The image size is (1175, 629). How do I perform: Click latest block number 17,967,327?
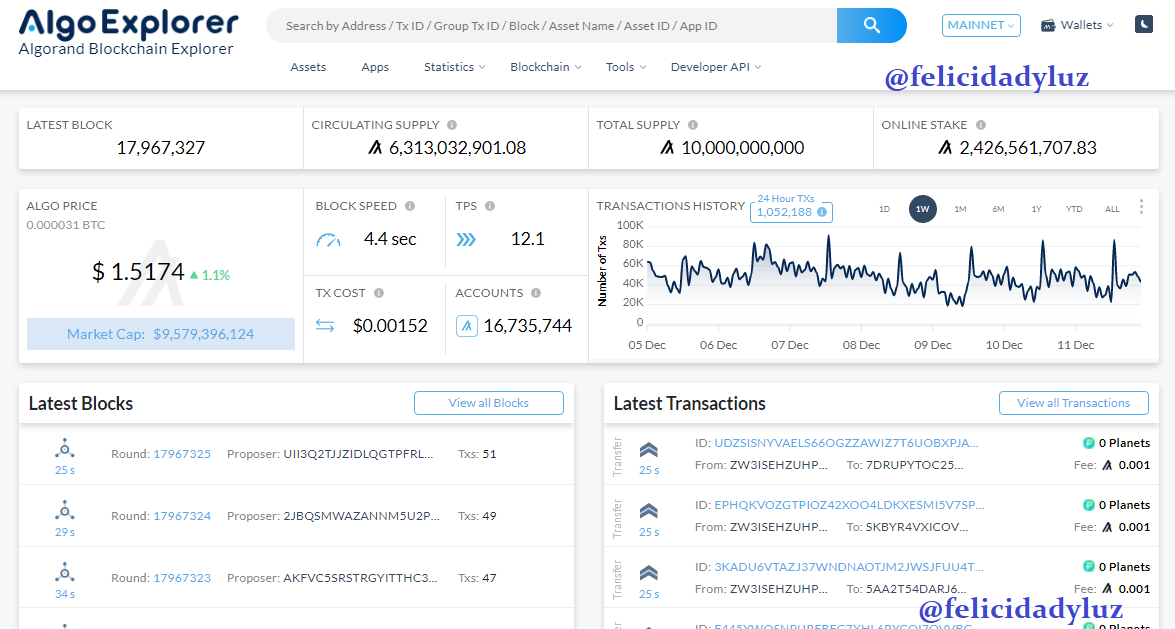[x=160, y=148]
